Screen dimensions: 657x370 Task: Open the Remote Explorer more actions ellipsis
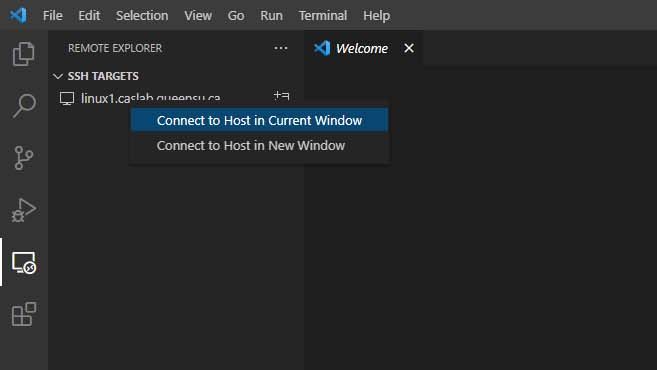click(281, 48)
